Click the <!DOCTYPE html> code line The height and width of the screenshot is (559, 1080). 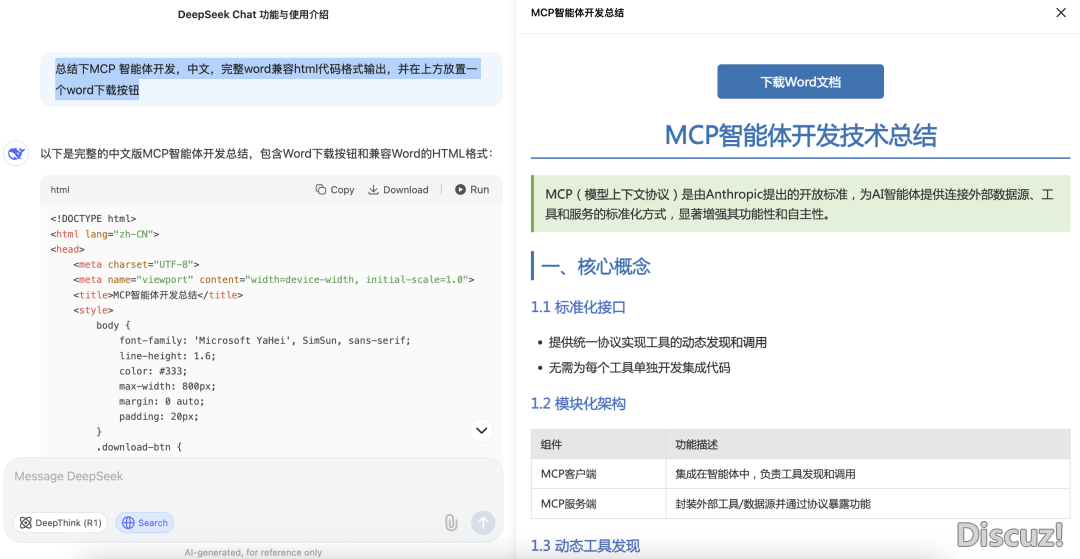pyautogui.click(x=93, y=219)
